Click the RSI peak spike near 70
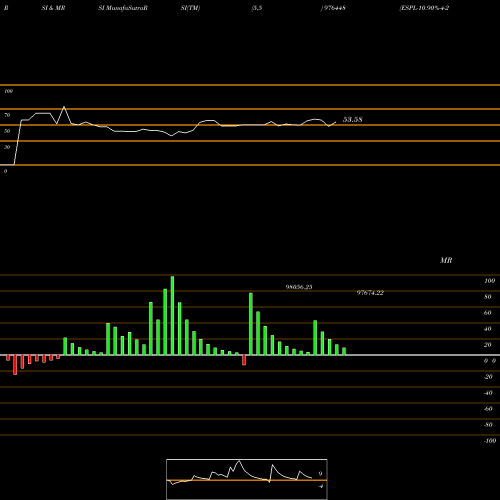The width and height of the screenshot is (500, 500). (64, 107)
